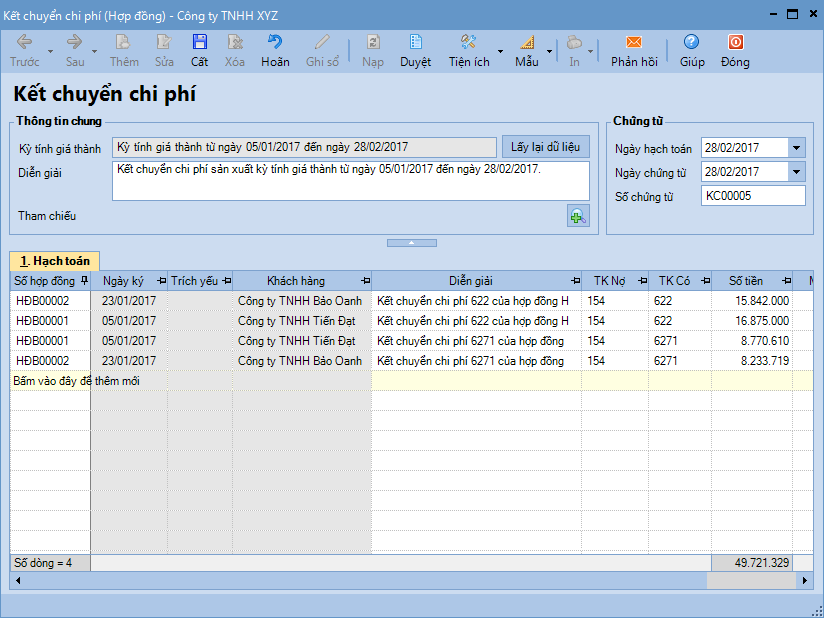
Task: Expand the Mẫu dropdown arrow
Action: [x=549, y=50]
